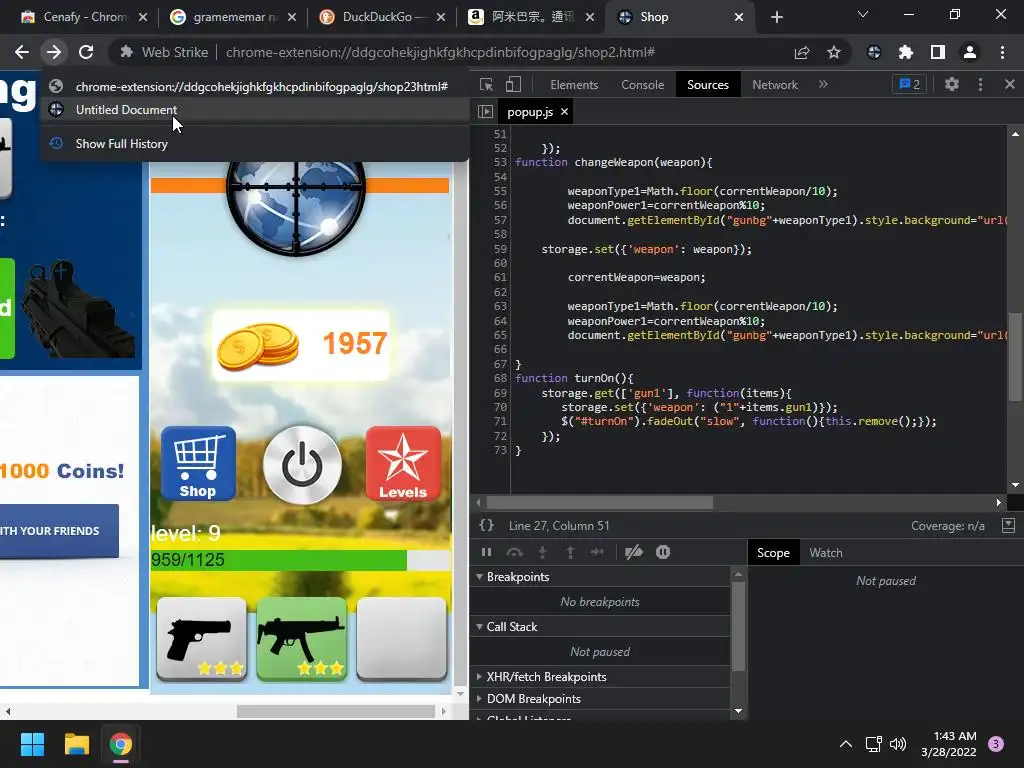
Task: Select Show Full History entry
Action: (x=255, y=144)
